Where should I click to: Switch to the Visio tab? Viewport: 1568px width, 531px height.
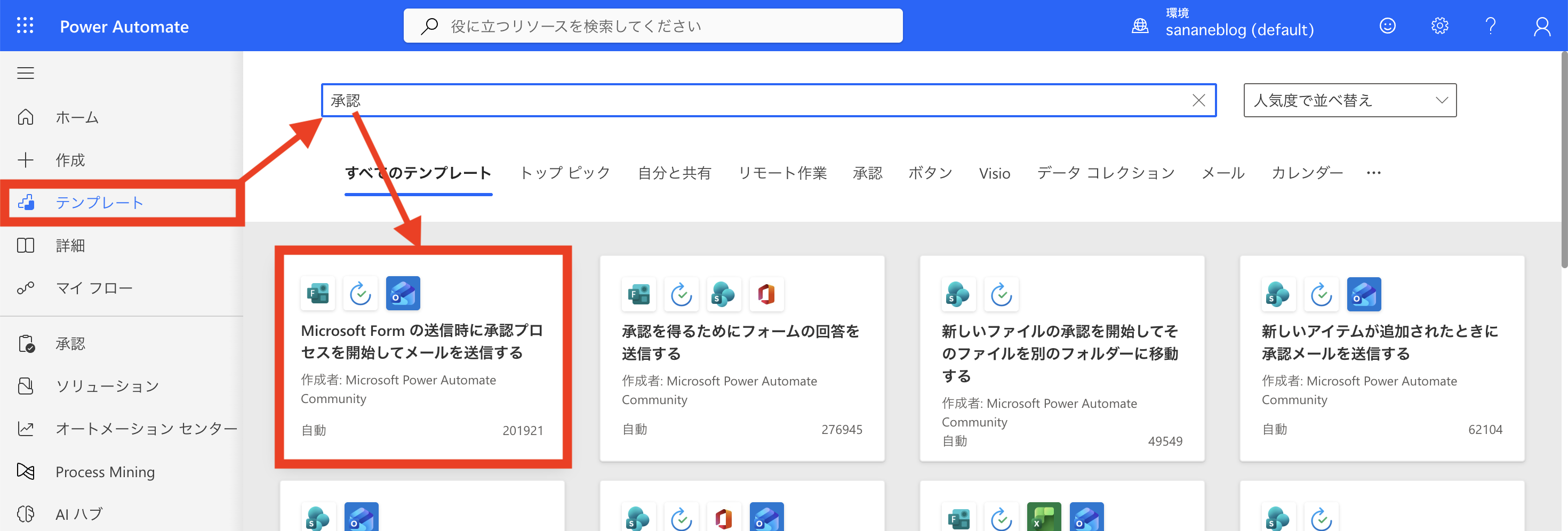pos(995,173)
